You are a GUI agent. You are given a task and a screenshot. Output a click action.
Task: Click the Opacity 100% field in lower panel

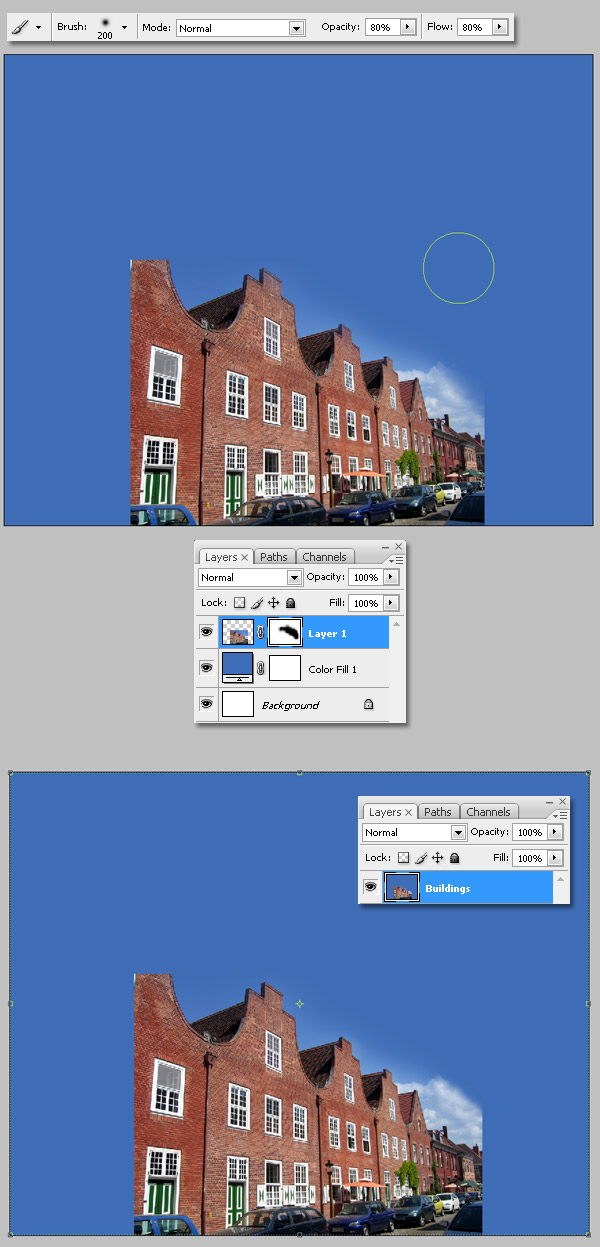pyautogui.click(x=529, y=832)
